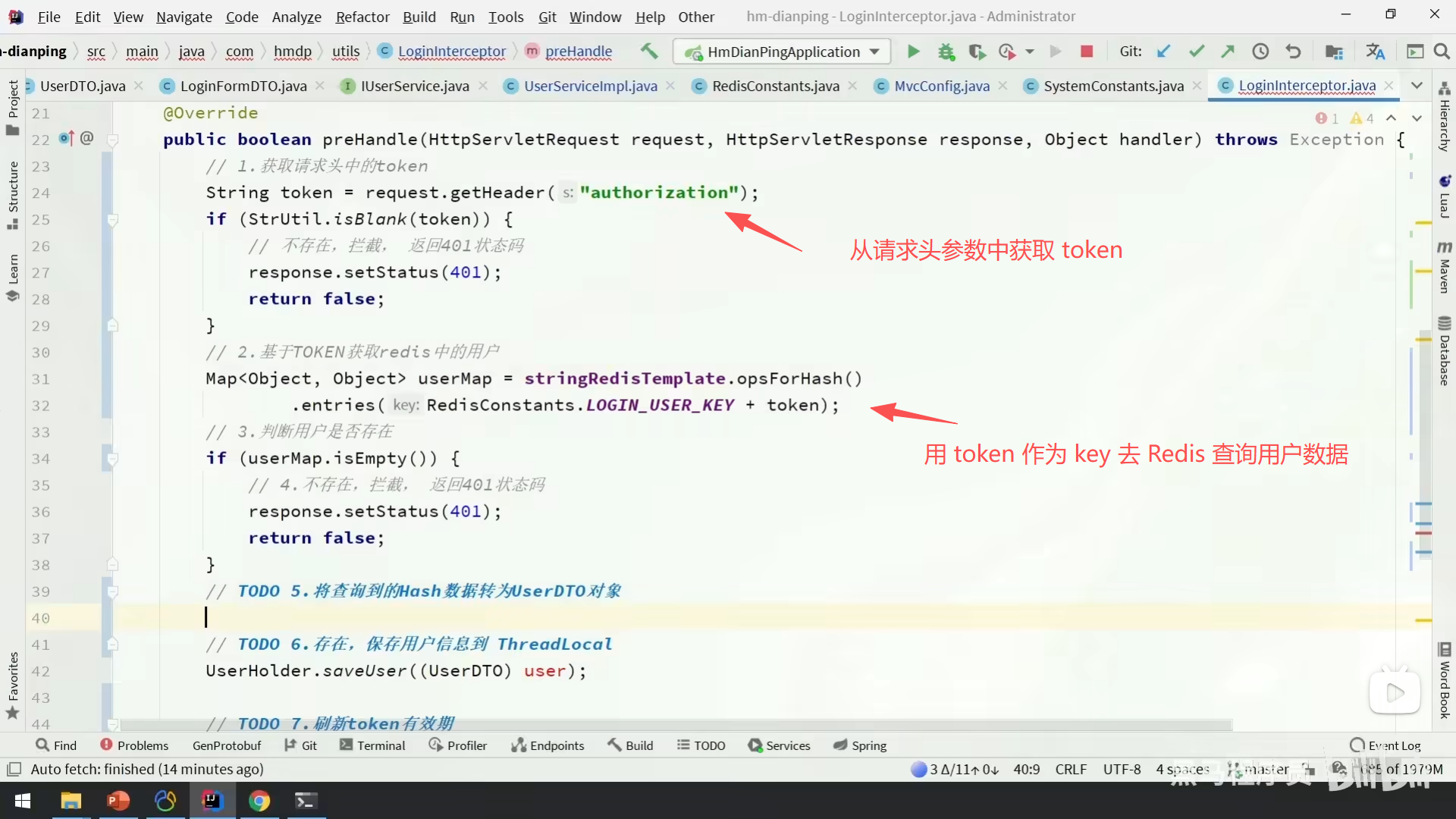
Task: Click the Translate icon in toolbar
Action: (x=1375, y=52)
